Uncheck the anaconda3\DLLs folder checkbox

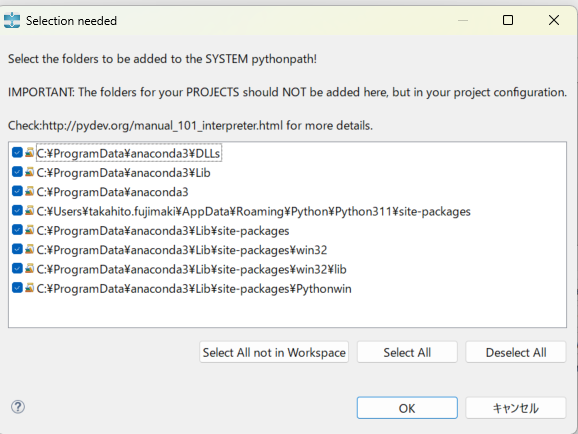(x=17, y=152)
